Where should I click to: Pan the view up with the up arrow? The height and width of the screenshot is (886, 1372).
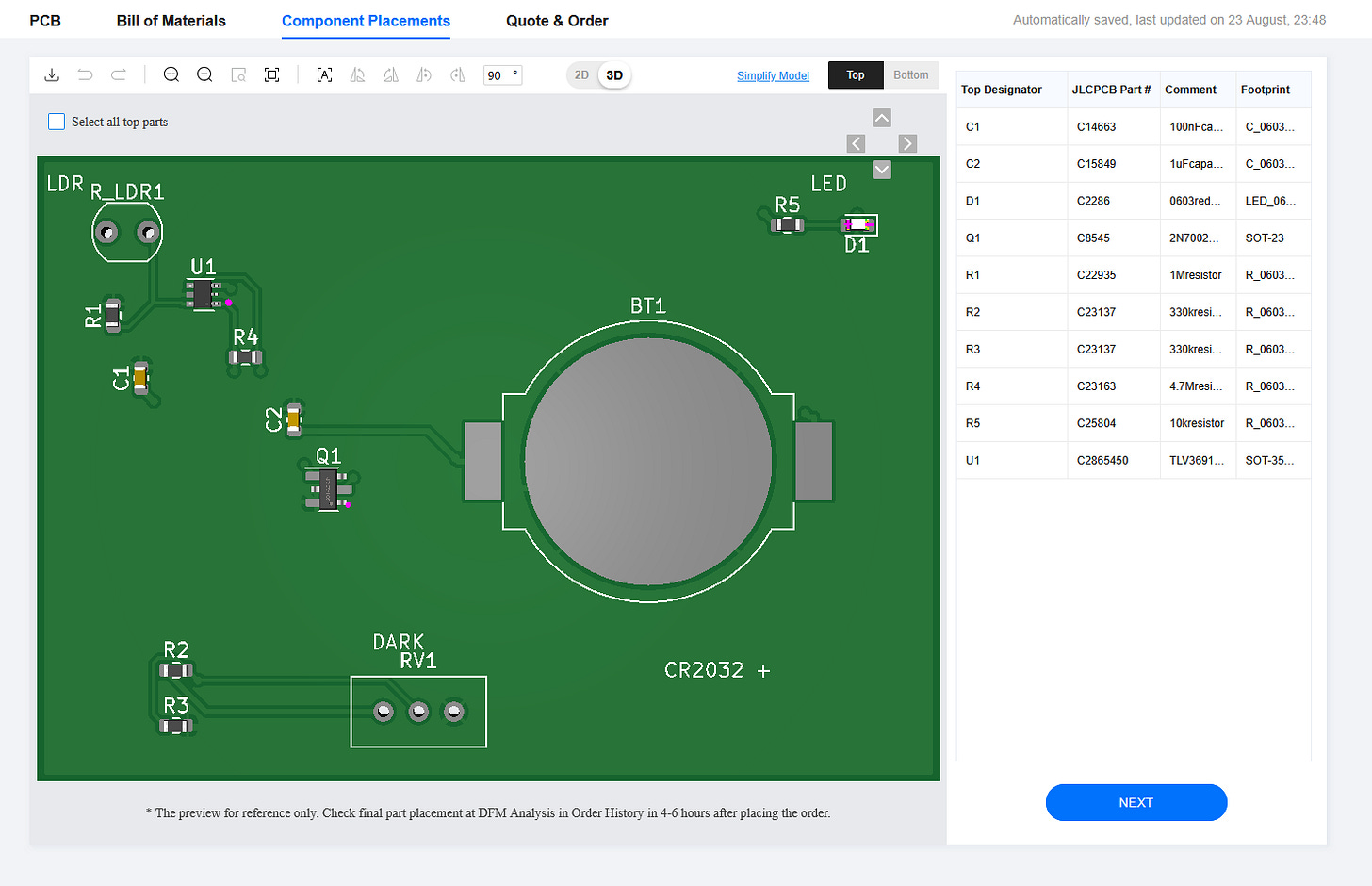(x=882, y=118)
